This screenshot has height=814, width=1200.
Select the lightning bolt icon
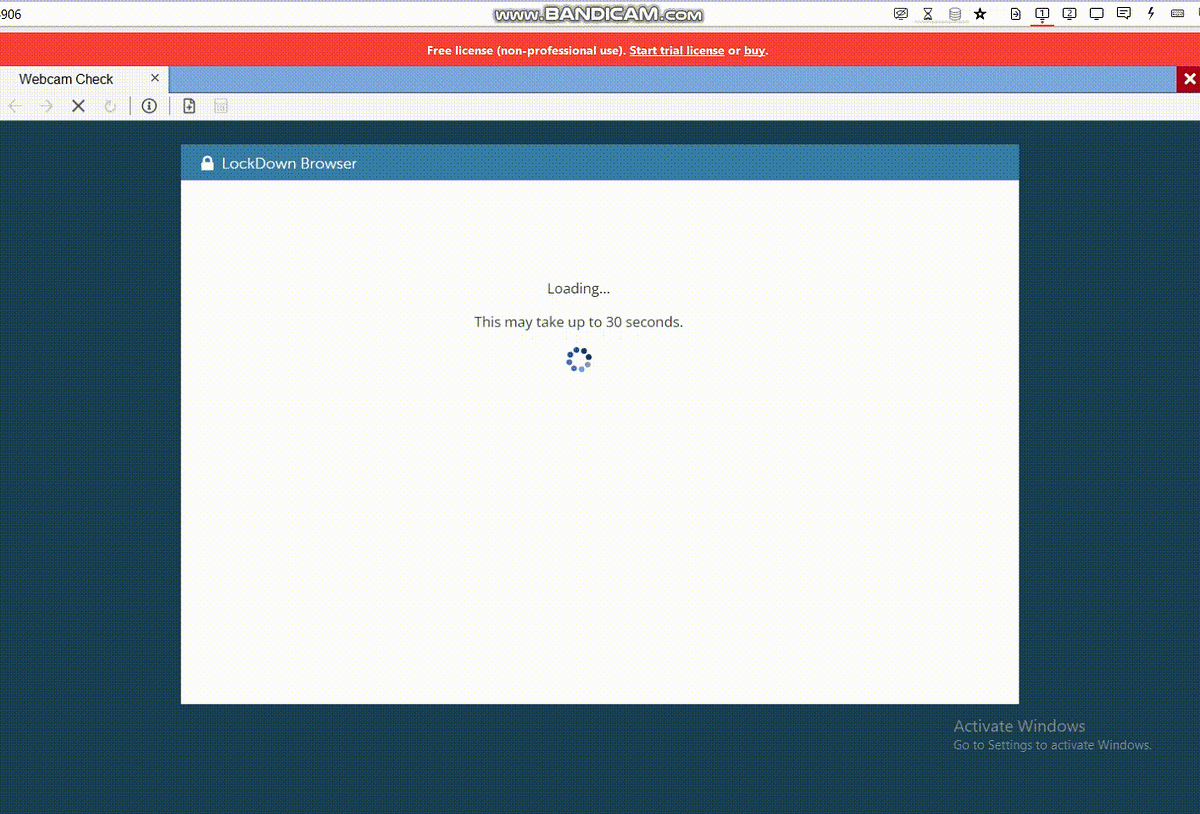pyautogui.click(x=1151, y=13)
